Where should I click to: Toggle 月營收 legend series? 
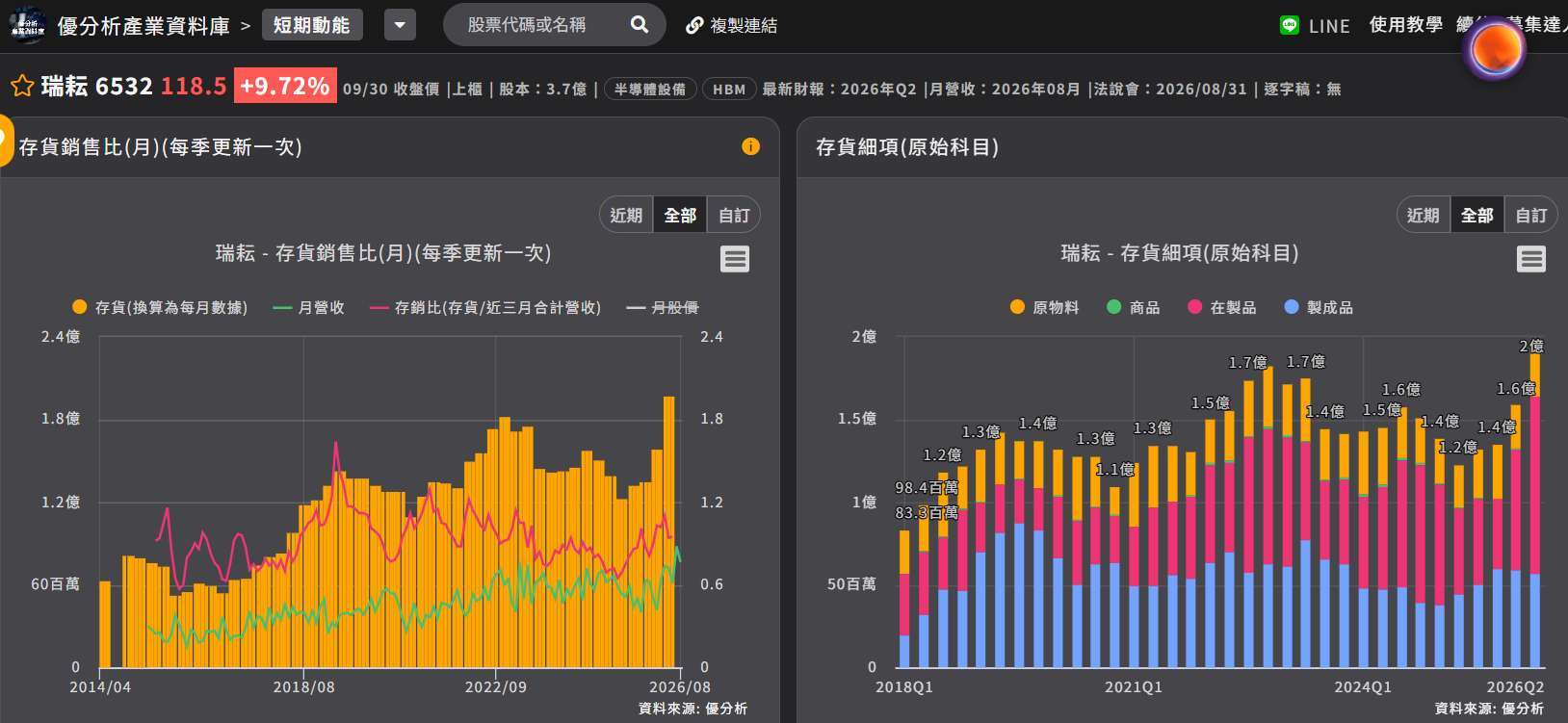[x=308, y=307]
